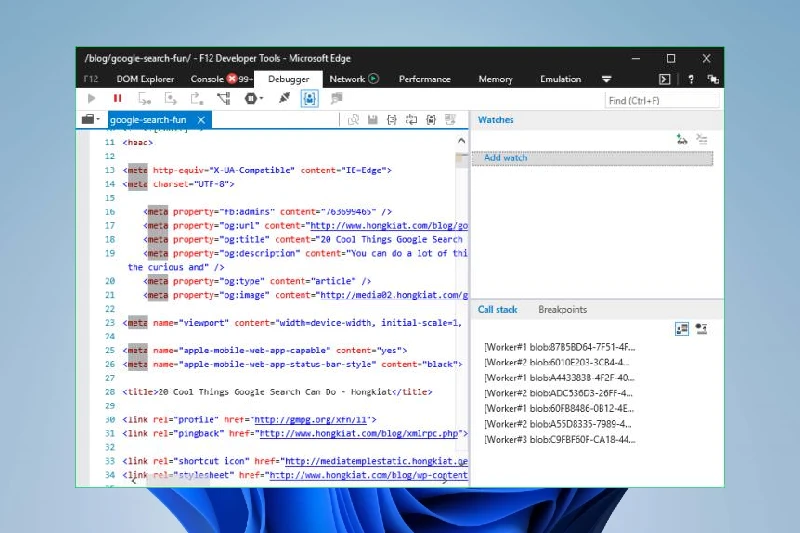The height and width of the screenshot is (533, 800).
Task: Click the red console error count badge
Action: 232,79
